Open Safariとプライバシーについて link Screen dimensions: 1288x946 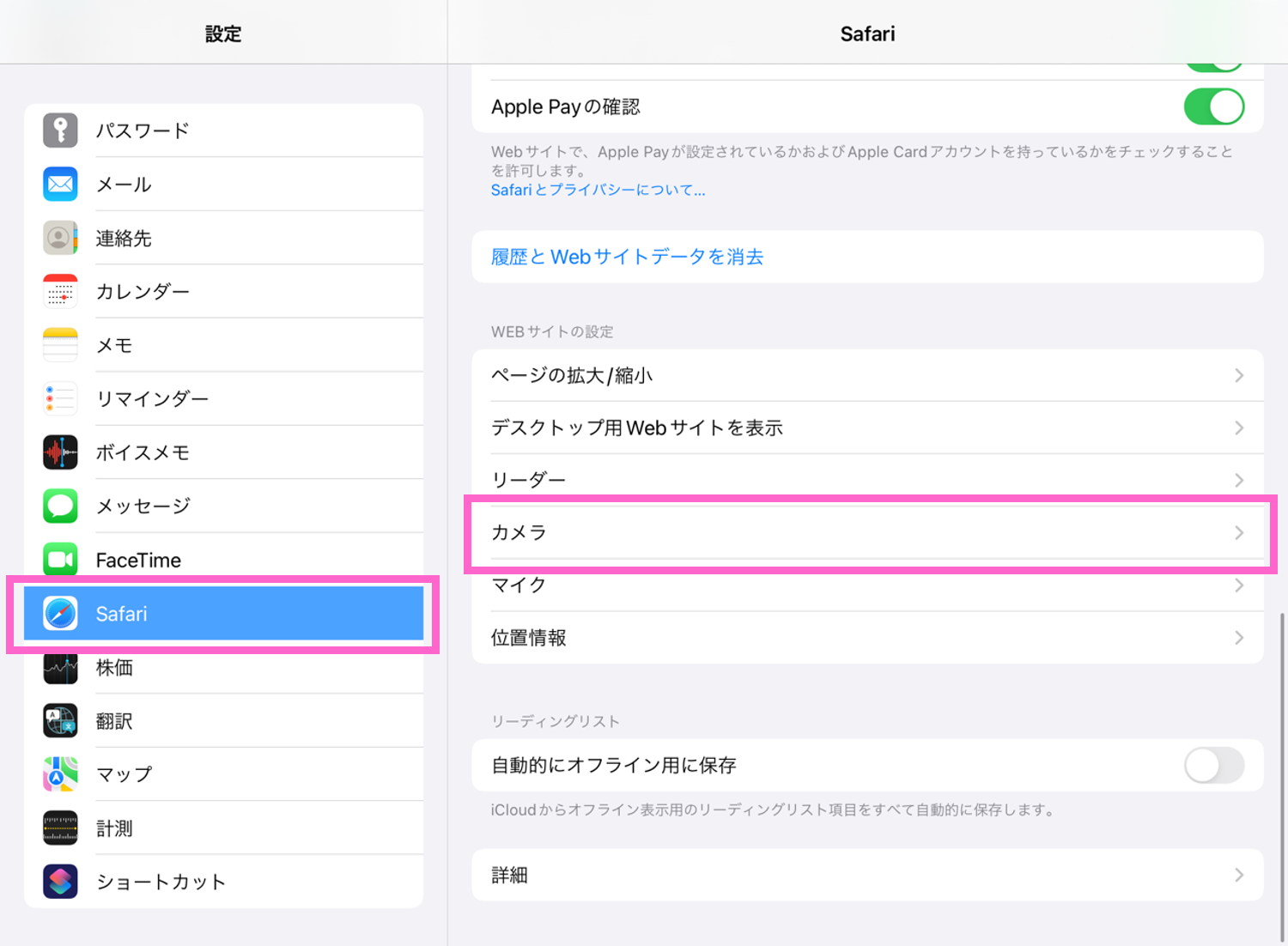pyautogui.click(x=598, y=190)
